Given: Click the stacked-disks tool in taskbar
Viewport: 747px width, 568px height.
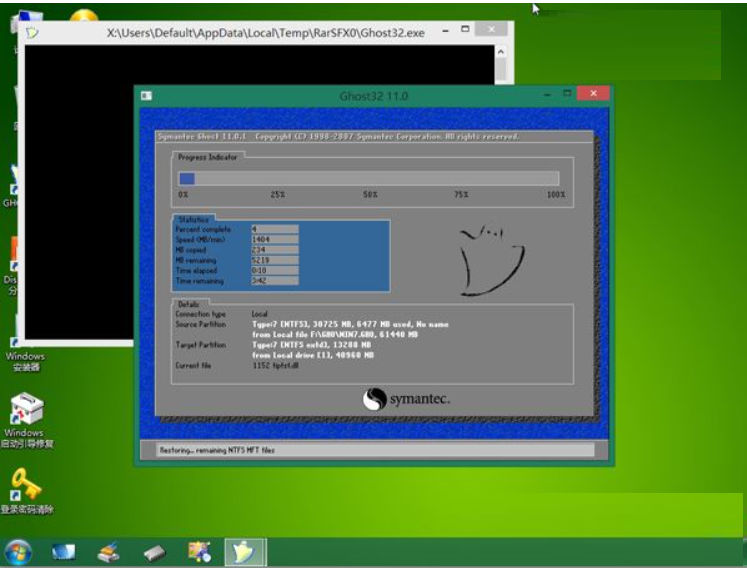Looking at the screenshot, I should [x=109, y=551].
